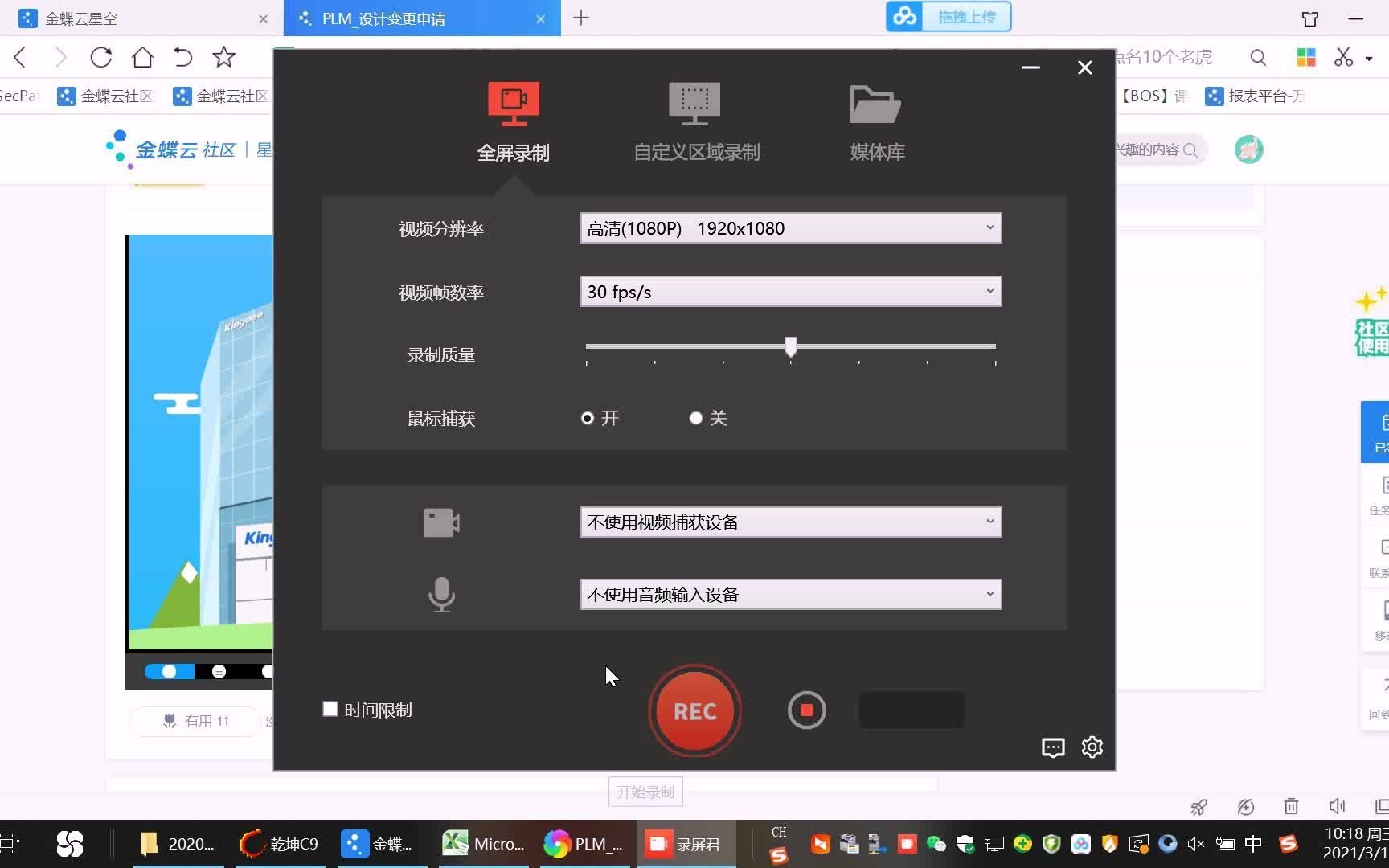
Task: Click the 录制质量 quality slider handle
Action: pos(791,346)
